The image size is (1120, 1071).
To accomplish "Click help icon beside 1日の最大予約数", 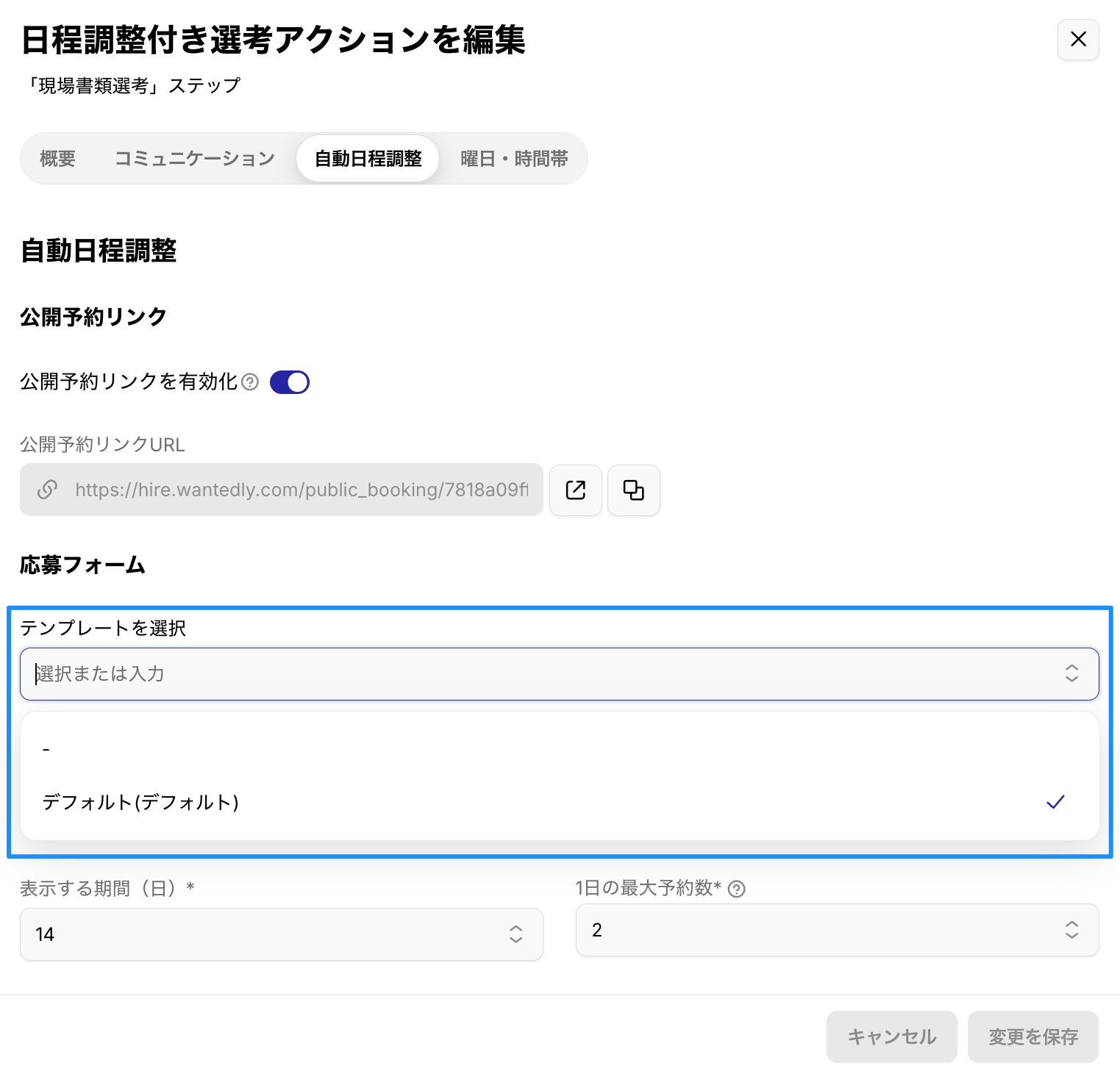I will [736, 889].
